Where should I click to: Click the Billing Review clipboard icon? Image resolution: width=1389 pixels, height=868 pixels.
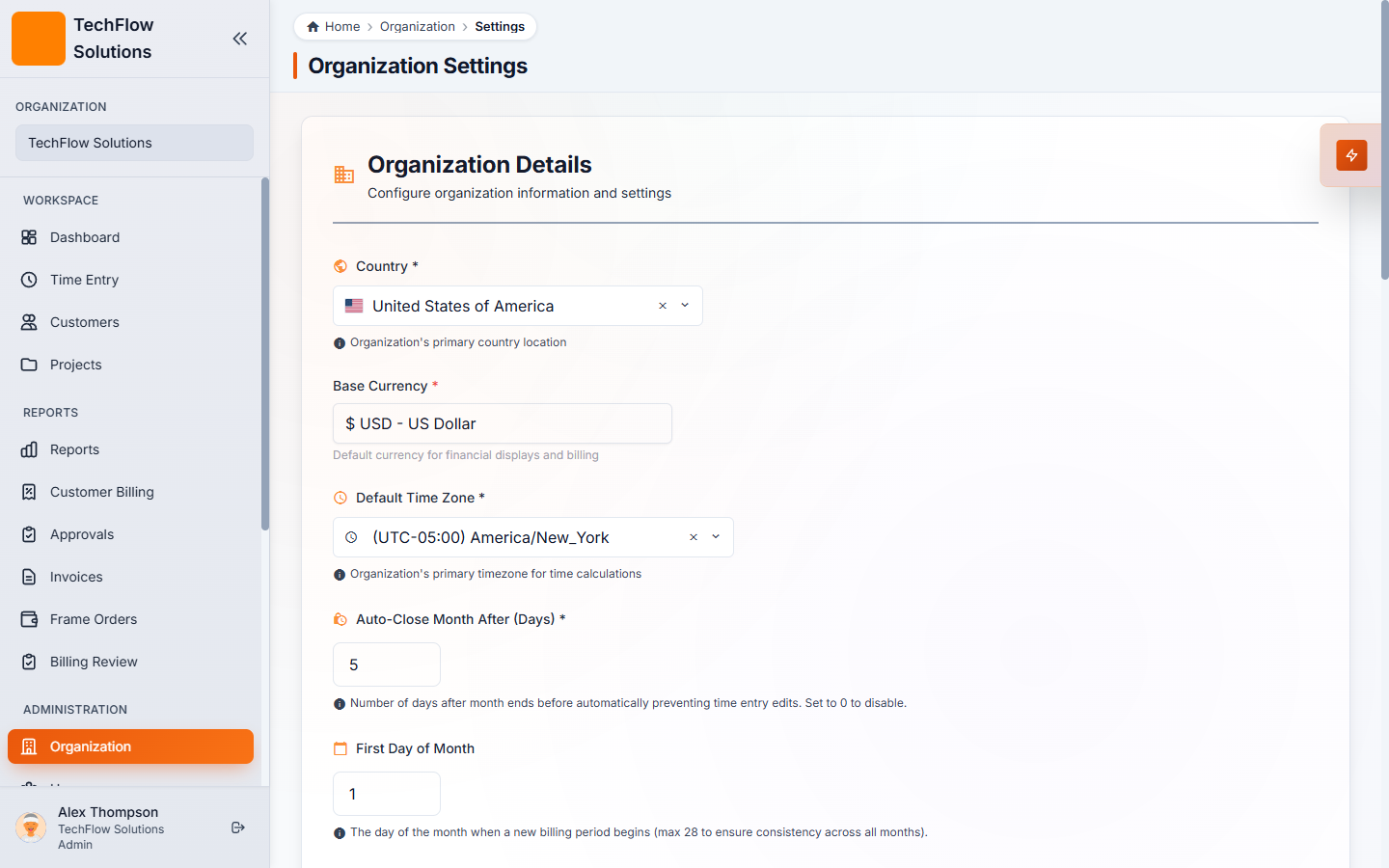coord(29,662)
